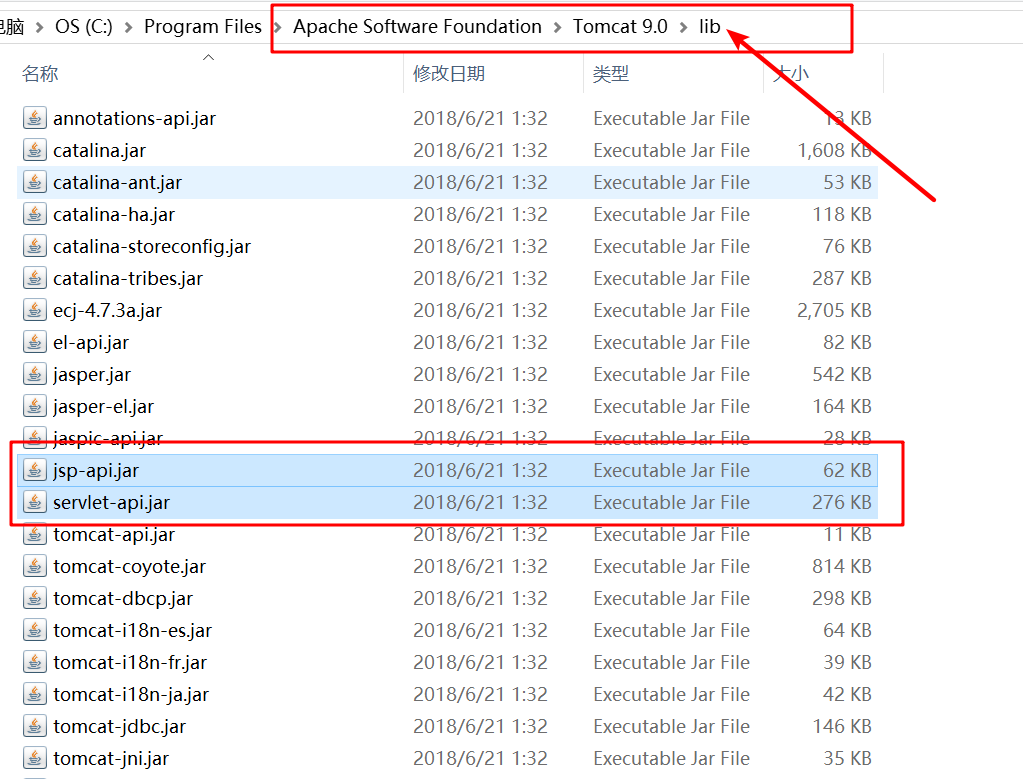Select file name annotations-api.jar
The width and height of the screenshot is (1023, 781).
[x=134, y=119]
